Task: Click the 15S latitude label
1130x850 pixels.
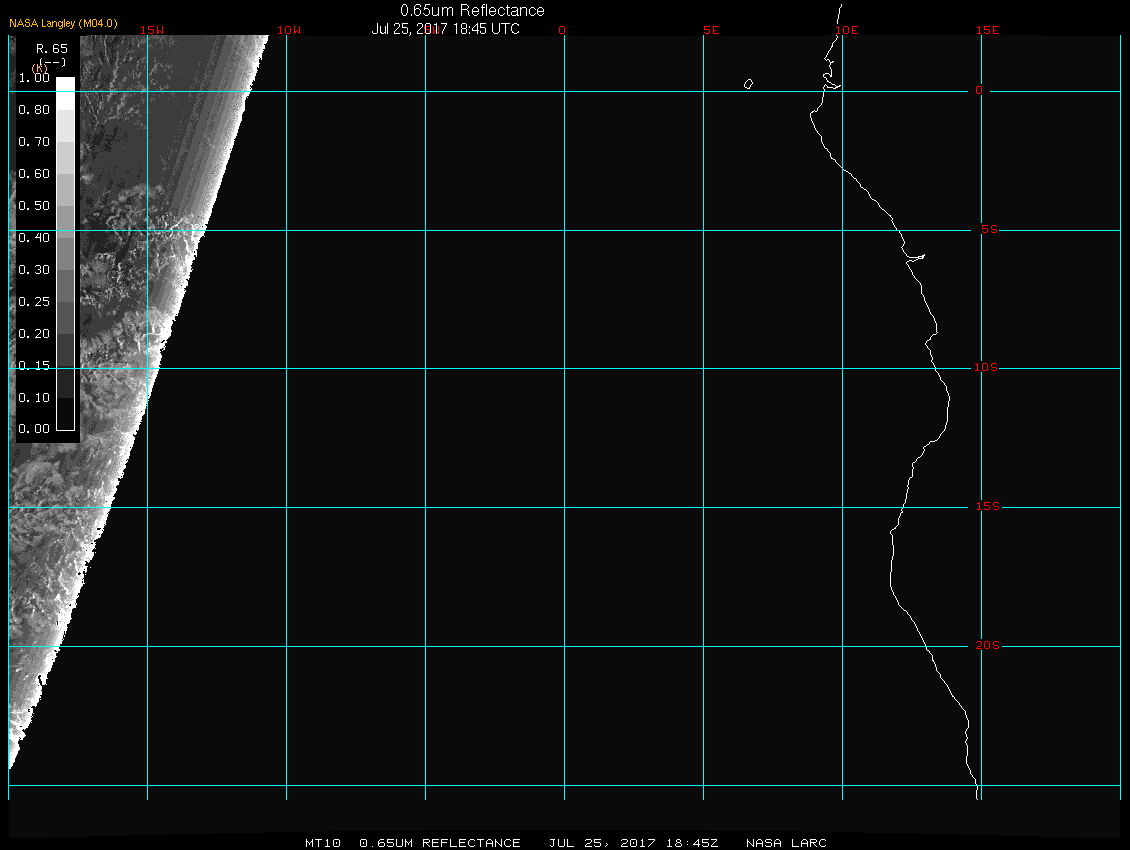Action: click(987, 507)
